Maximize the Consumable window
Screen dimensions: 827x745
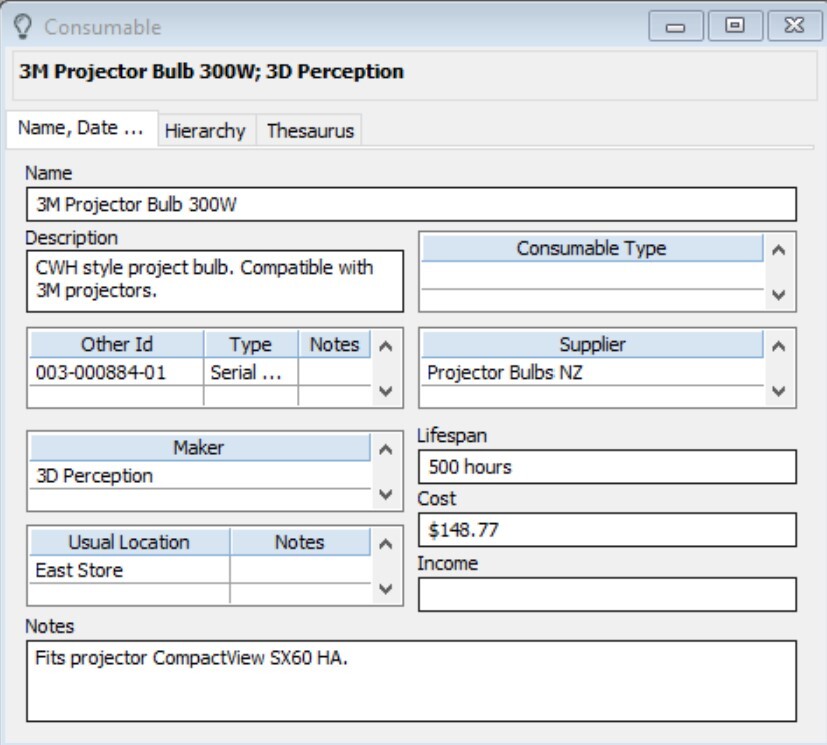click(735, 26)
